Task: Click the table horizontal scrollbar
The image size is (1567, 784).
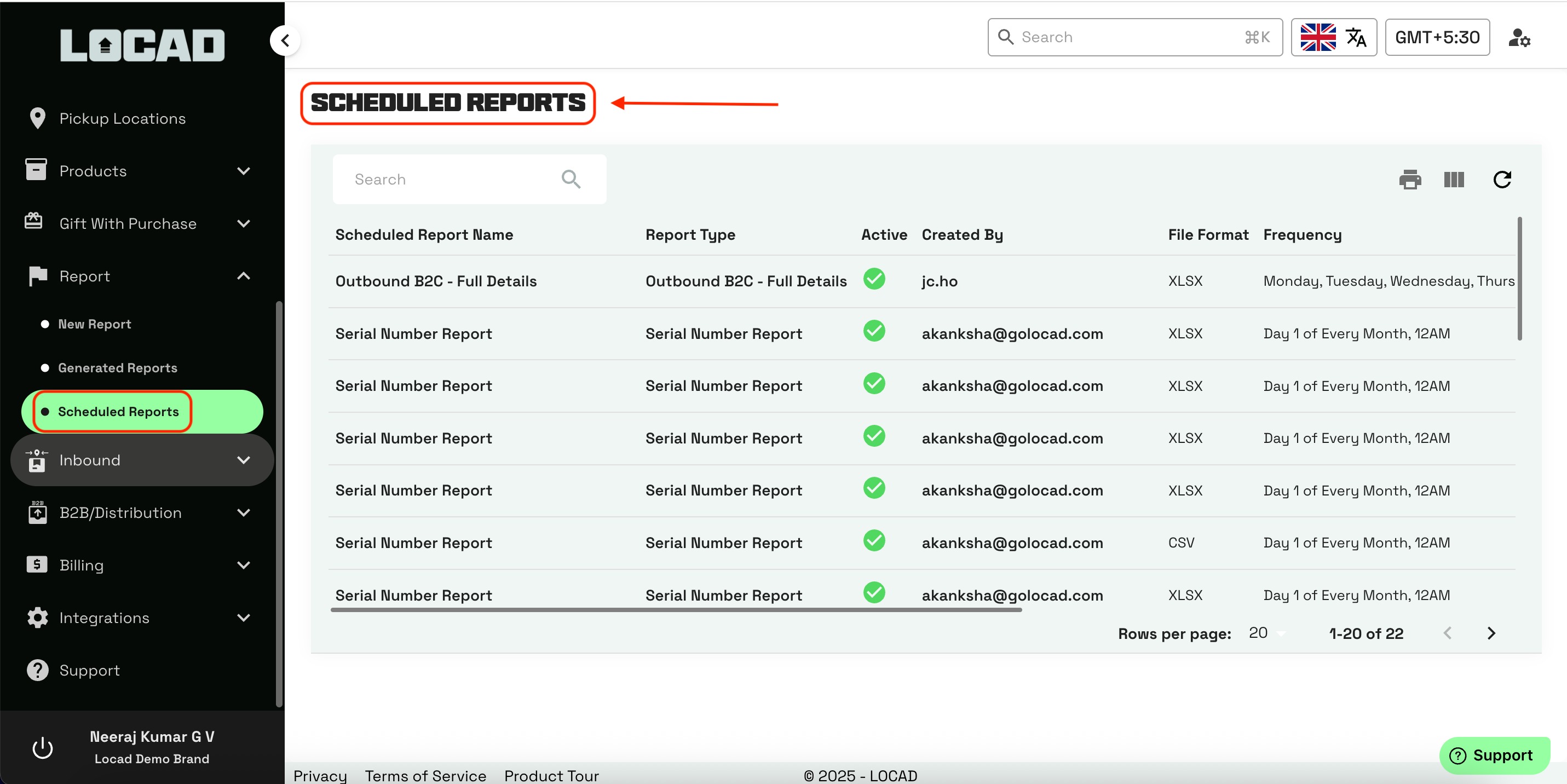Action: click(x=675, y=609)
